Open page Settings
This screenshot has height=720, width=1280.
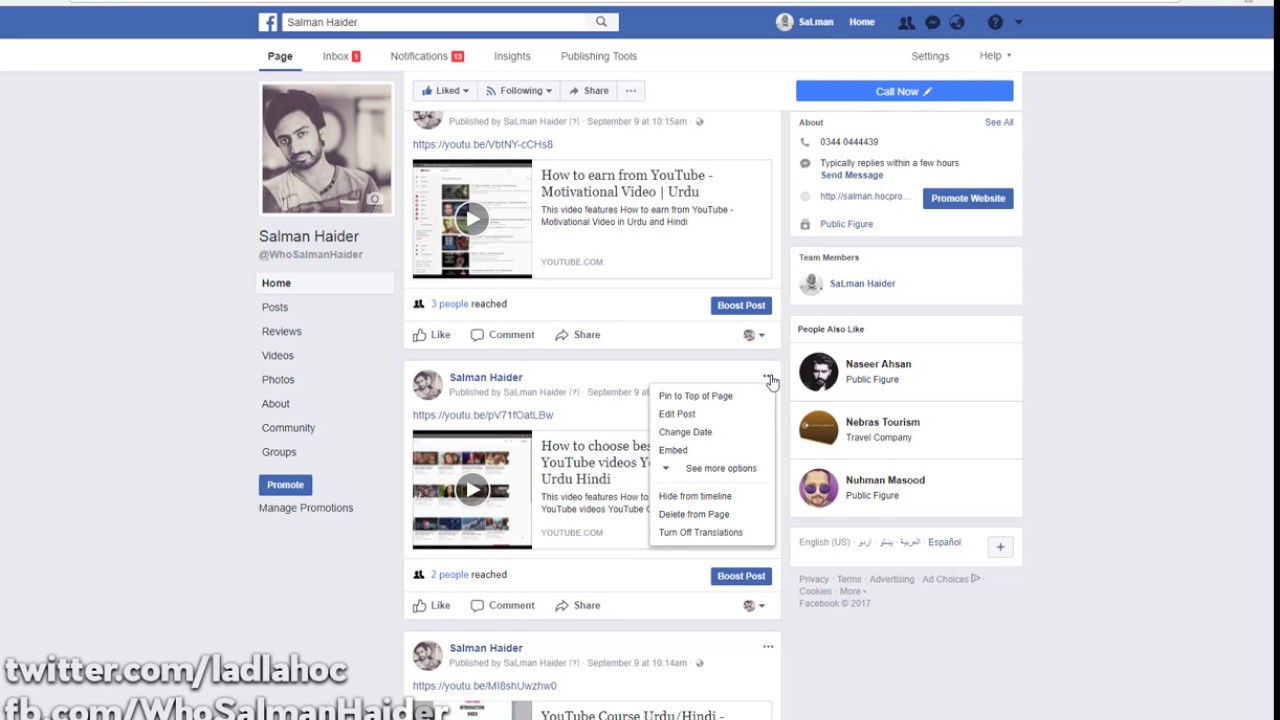(x=930, y=56)
